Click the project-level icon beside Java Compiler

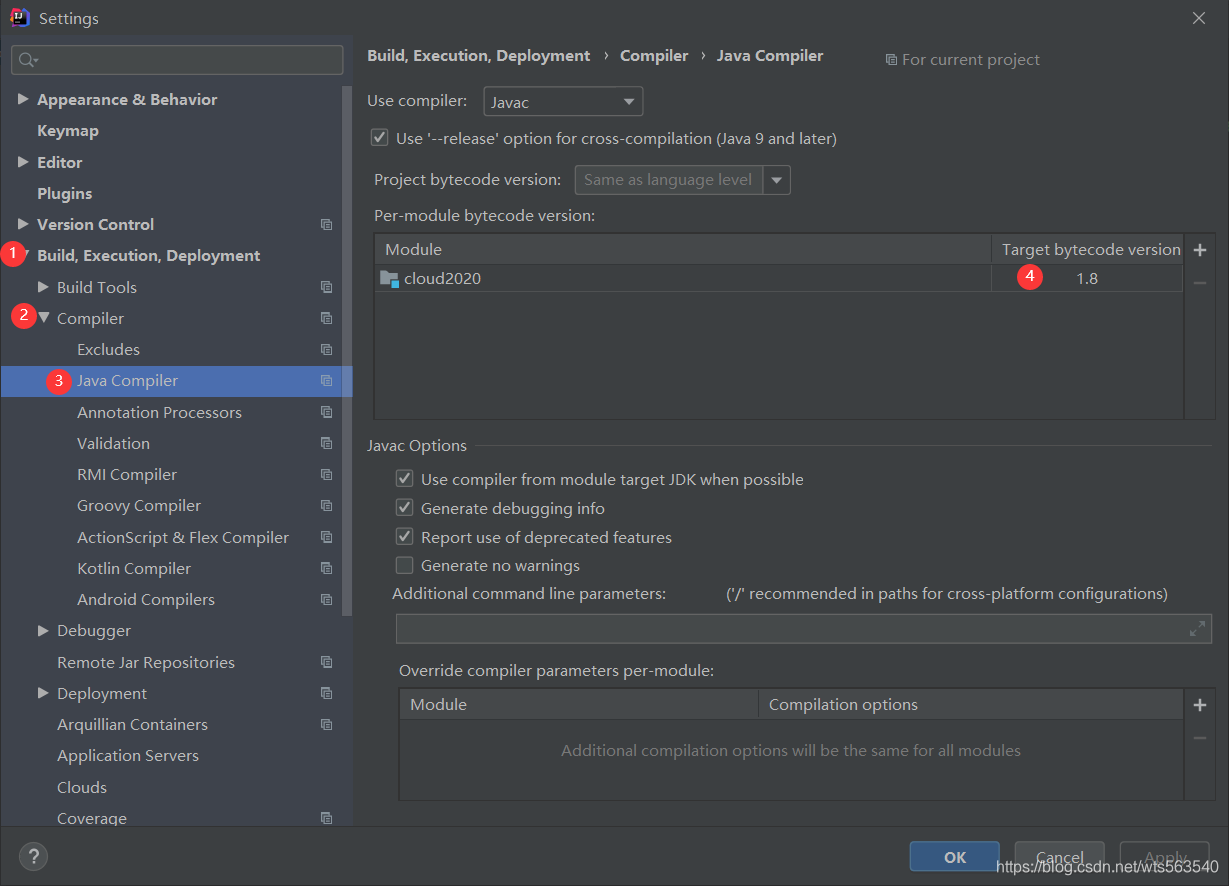(x=326, y=381)
